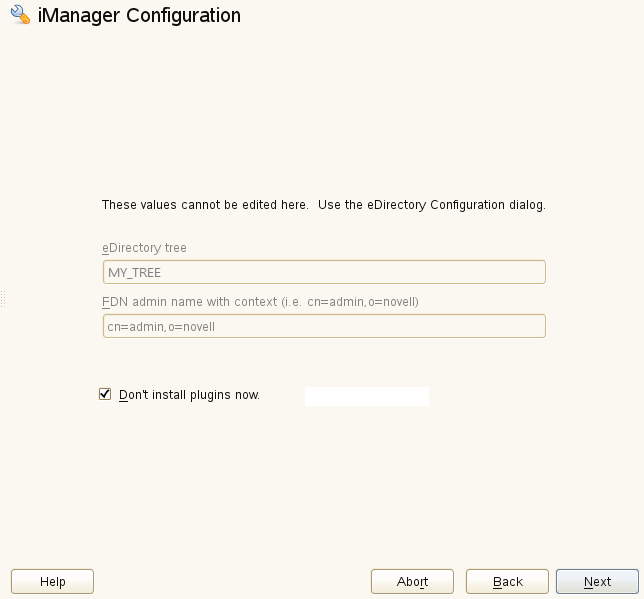Abort the iManager configuration
This screenshot has width=644, height=599.
[412, 581]
